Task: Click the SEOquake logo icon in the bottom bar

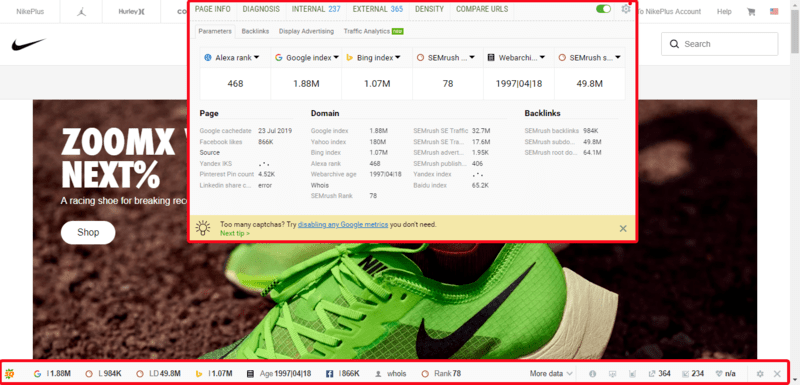Action: [x=9, y=374]
